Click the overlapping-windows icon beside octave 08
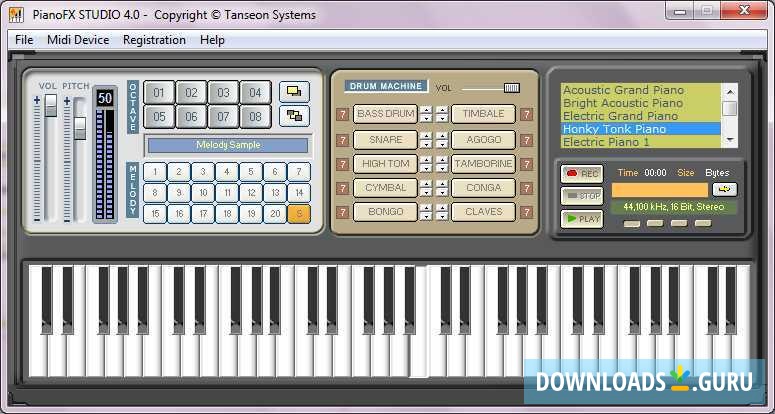This screenshot has width=775, height=414. [x=294, y=116]
